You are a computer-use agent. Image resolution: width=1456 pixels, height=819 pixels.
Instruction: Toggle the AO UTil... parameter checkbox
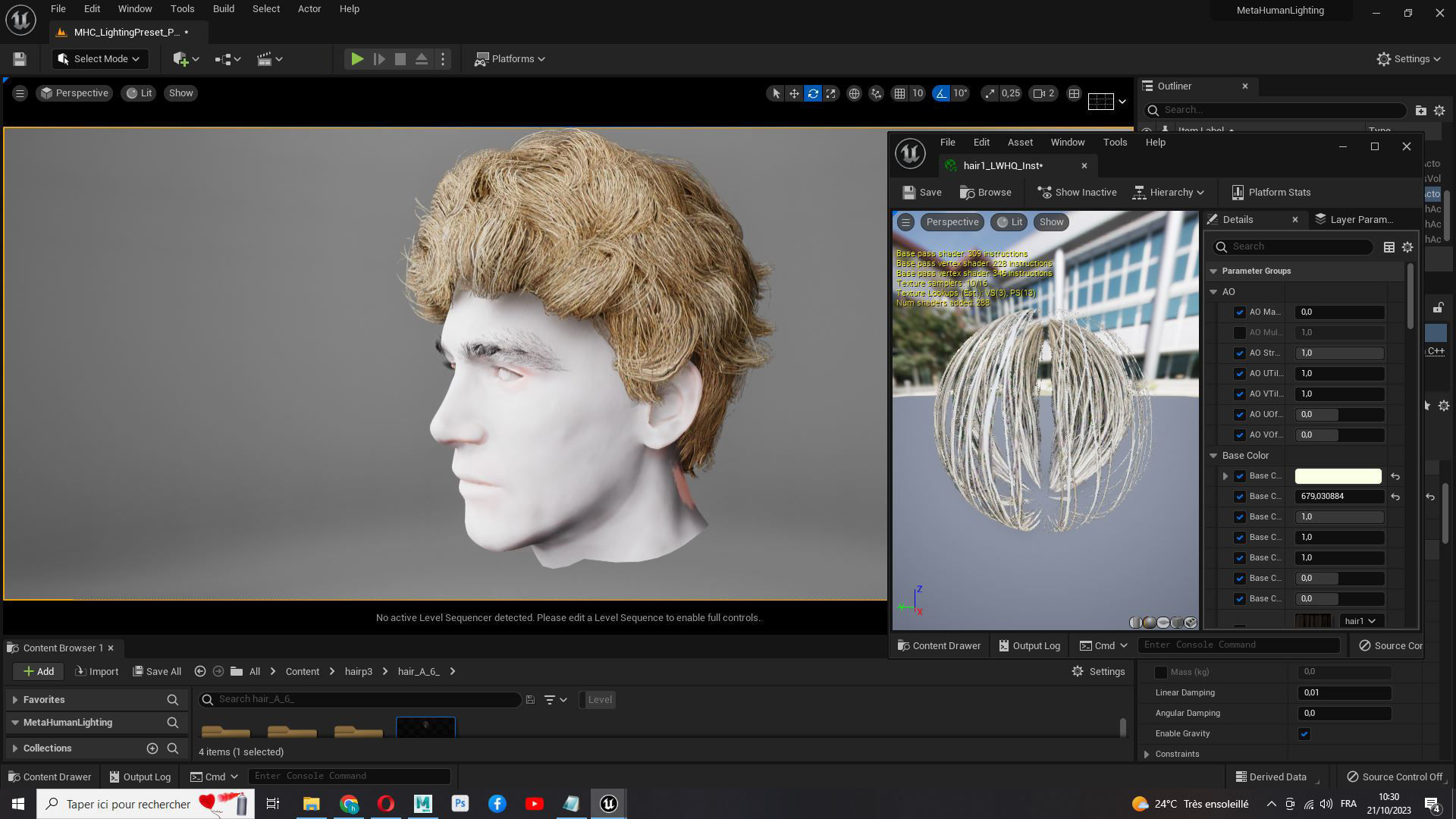pyautogui.click(x=1240, y=374)
